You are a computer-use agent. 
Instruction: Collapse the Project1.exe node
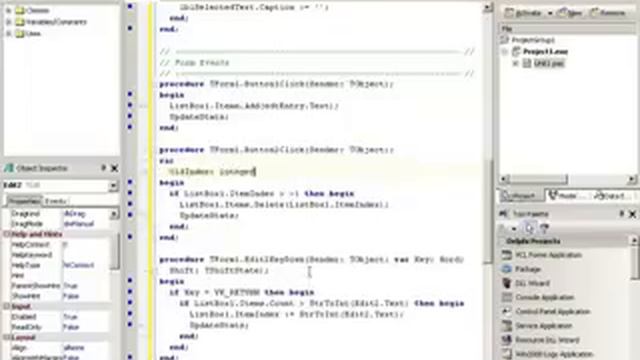click(x=505, y=51)
